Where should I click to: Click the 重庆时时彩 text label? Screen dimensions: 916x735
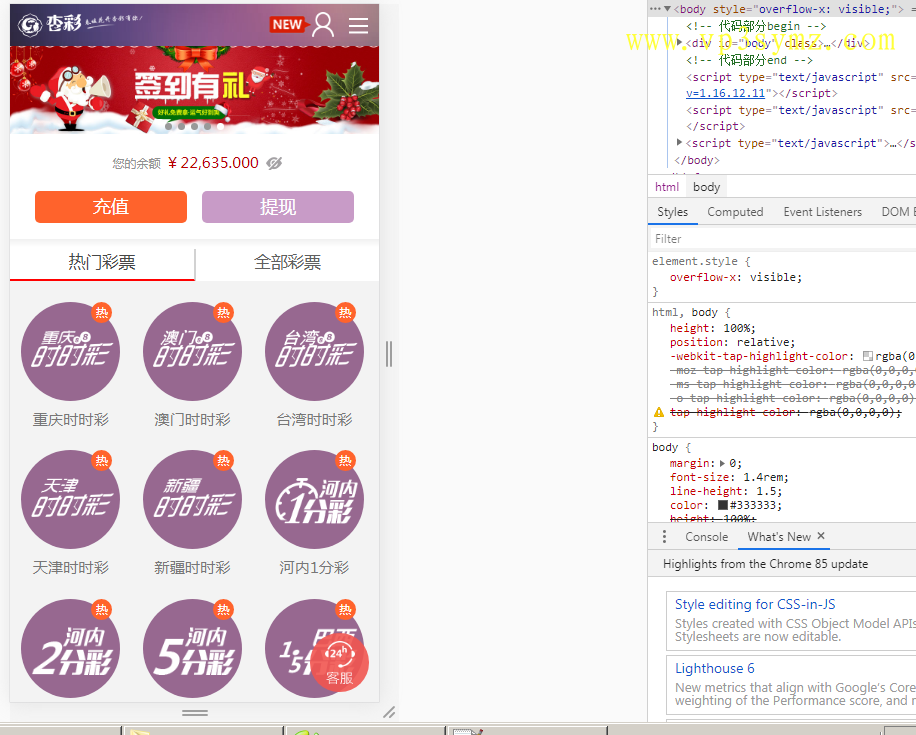71,419
